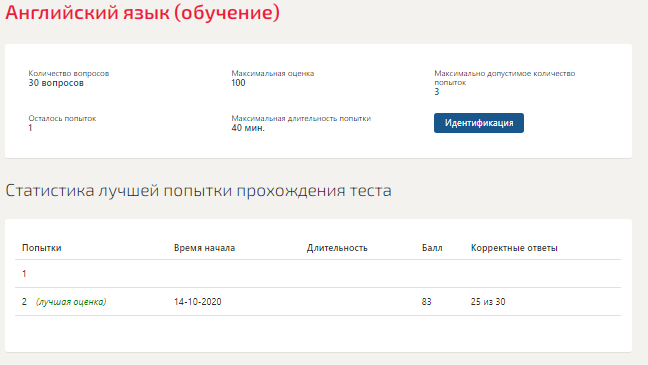Click the date 14-10-2020
Viewport: 648px width, 365px height.
point(198,302)
